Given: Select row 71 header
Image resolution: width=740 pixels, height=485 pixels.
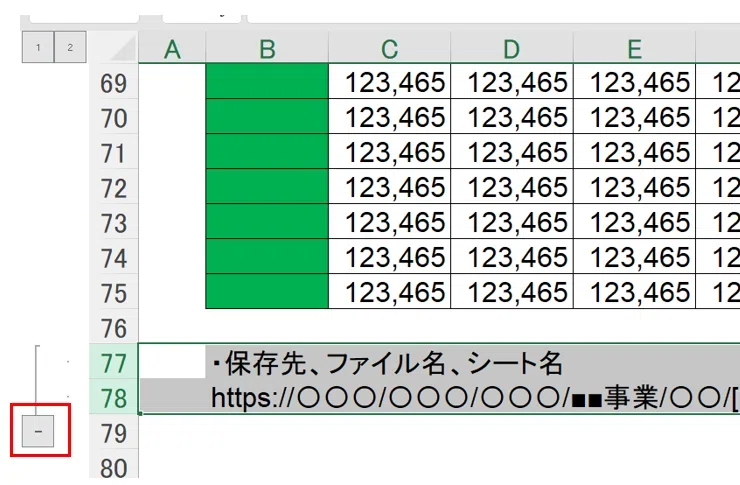Looking at the screenshot, I should click(114, 151).
